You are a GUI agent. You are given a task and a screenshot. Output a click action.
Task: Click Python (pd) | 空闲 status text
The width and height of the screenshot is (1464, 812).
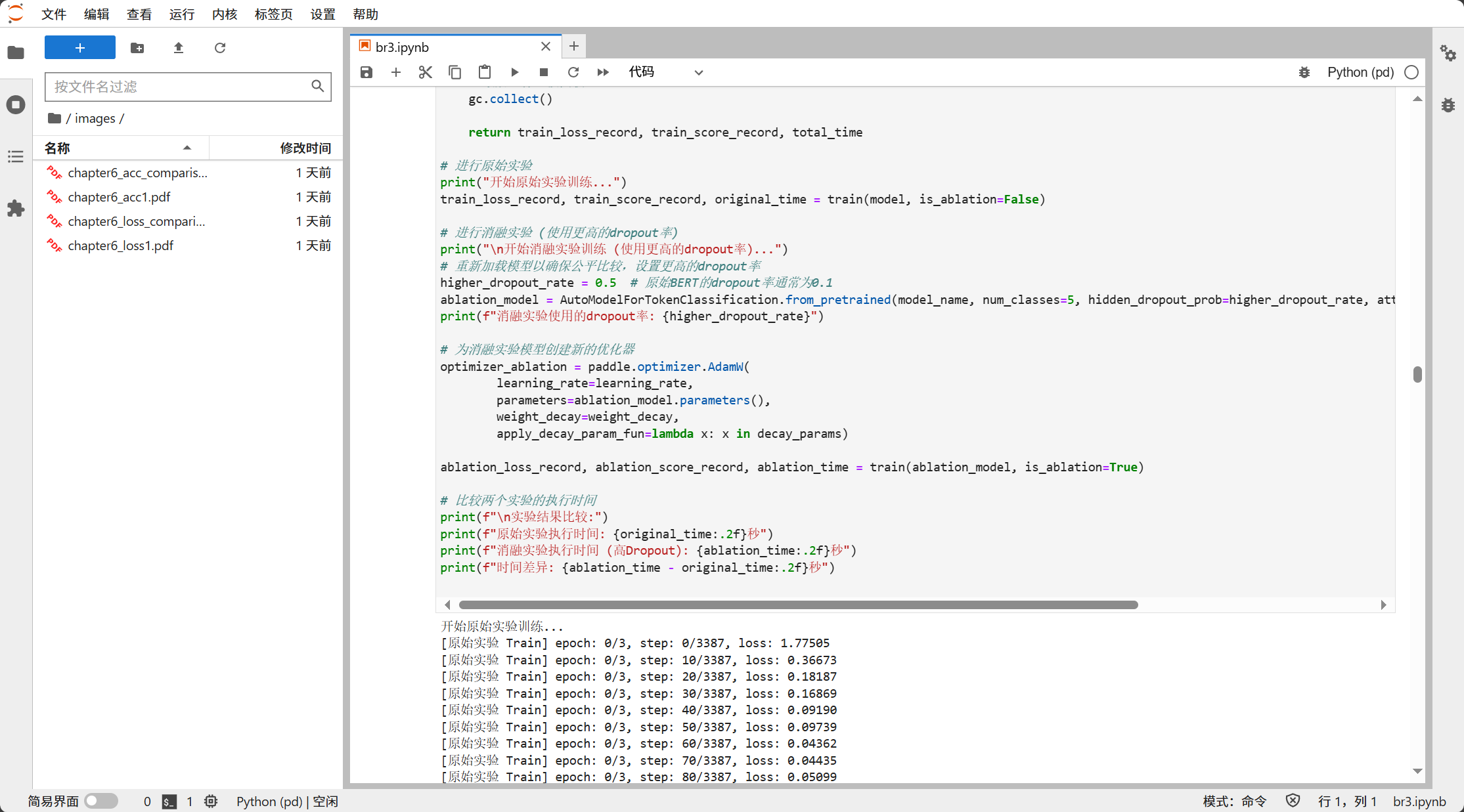(288, 801)
